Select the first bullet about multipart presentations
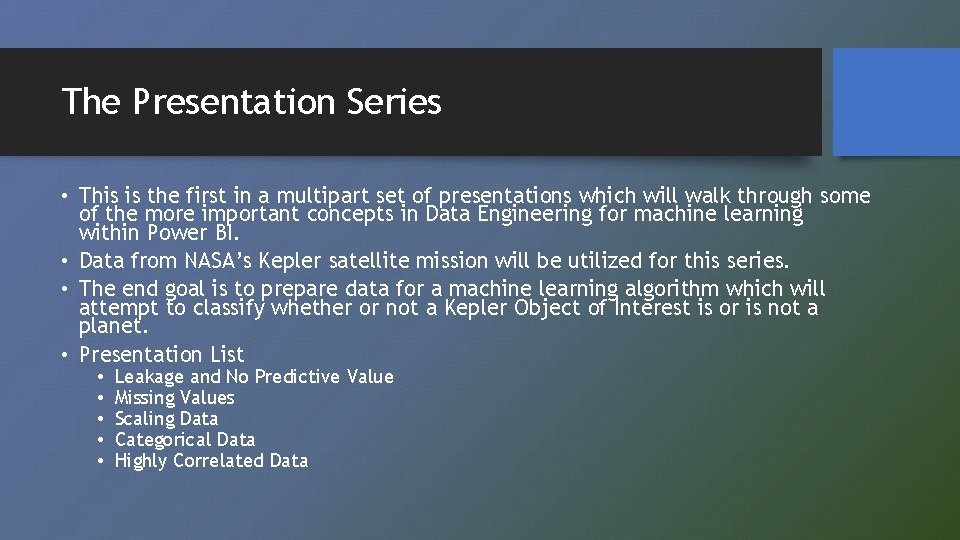 click(474, 196)
